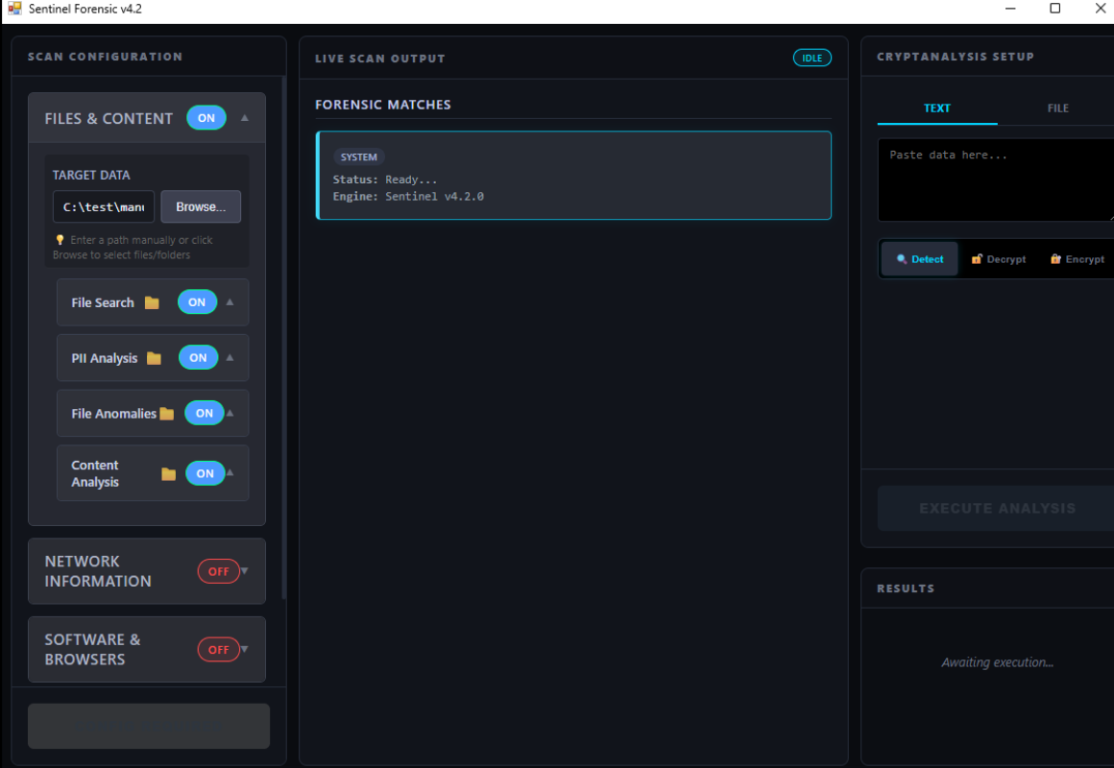Toggle Content Analysis ON switch
Image resolution: width=1114 pixels, height=768 pixels.
(205, 473)
